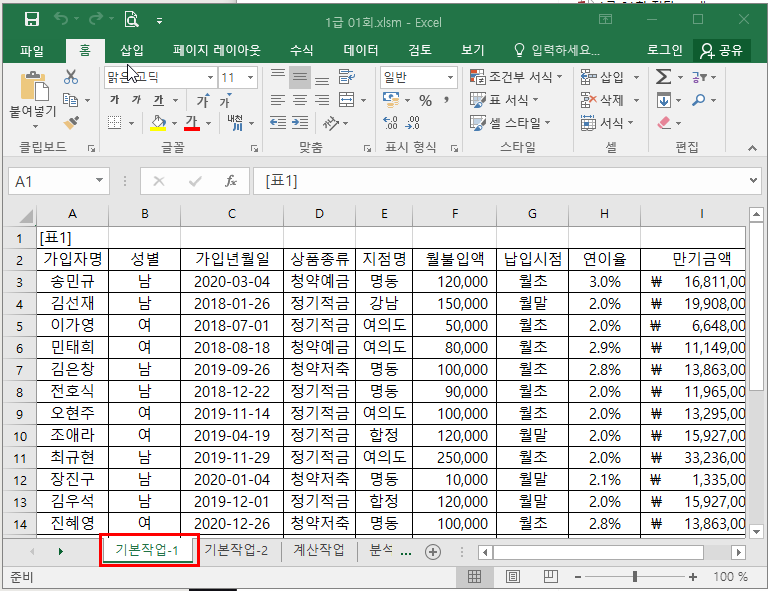768x591 pixels.
Task: Switch to Page Layout view in status bar
Action: click(x=511, y=577)
